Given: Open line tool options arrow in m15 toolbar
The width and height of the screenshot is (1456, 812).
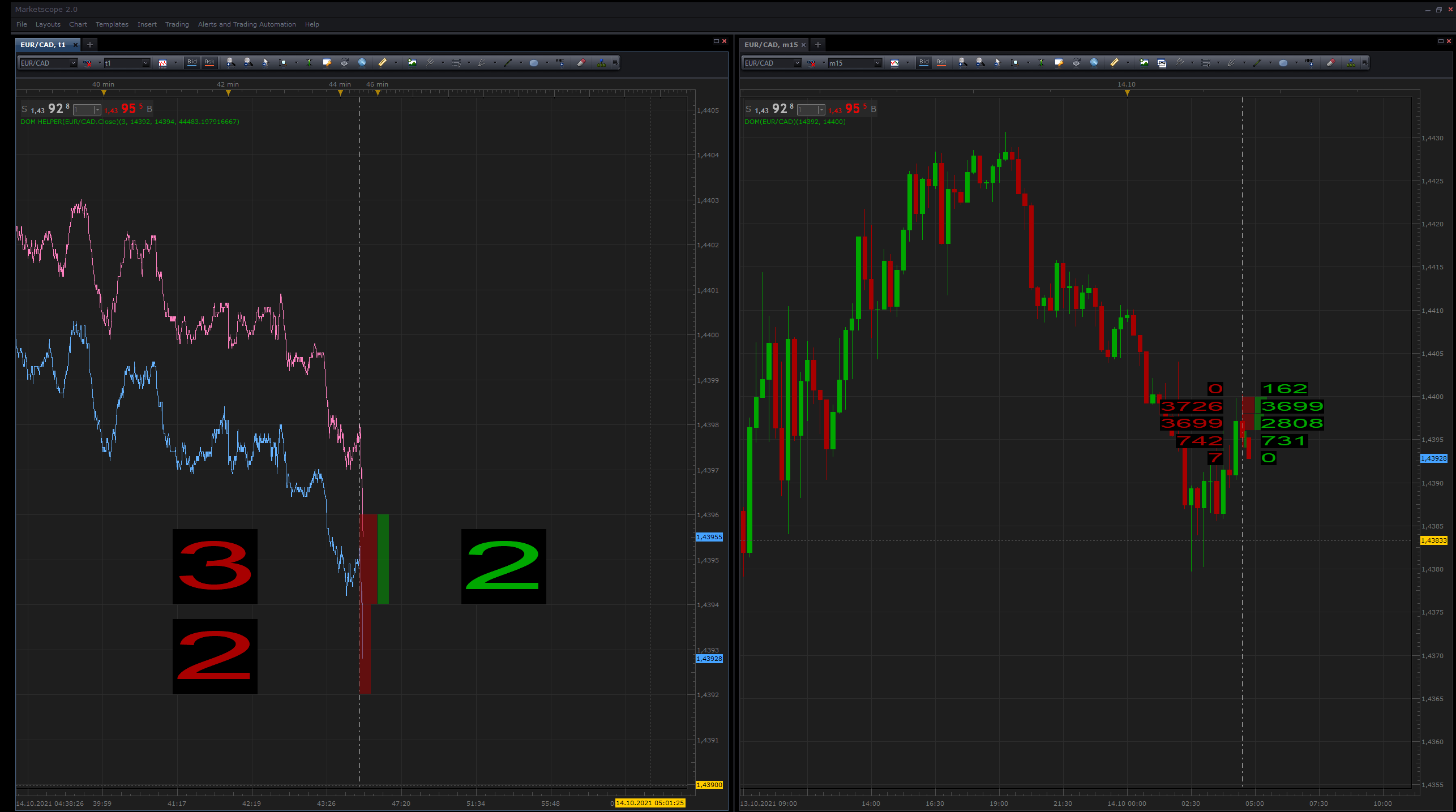Looking at the screenshot, I should [1270, 63].
